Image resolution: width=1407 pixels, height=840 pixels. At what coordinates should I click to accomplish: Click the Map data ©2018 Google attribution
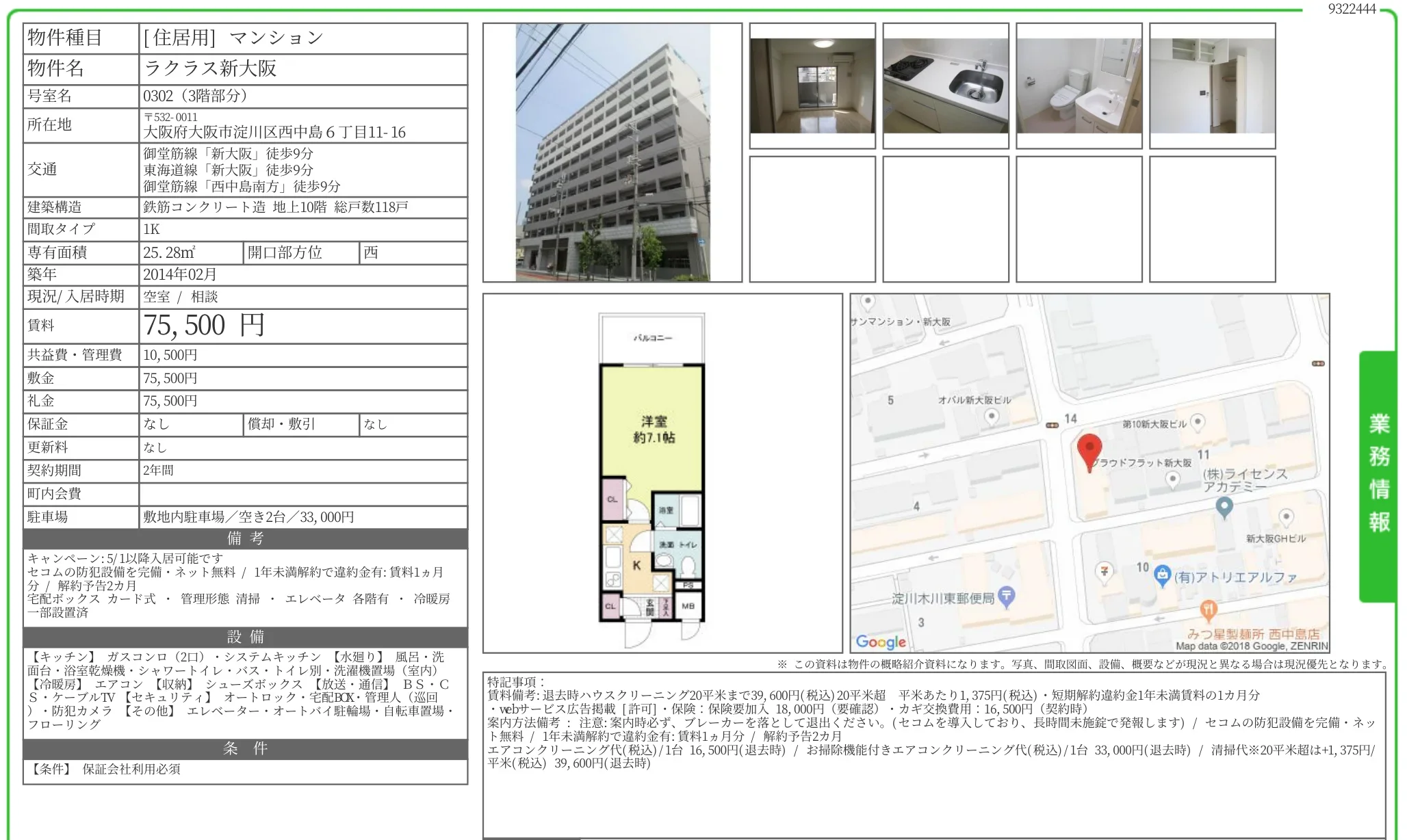1251,646
